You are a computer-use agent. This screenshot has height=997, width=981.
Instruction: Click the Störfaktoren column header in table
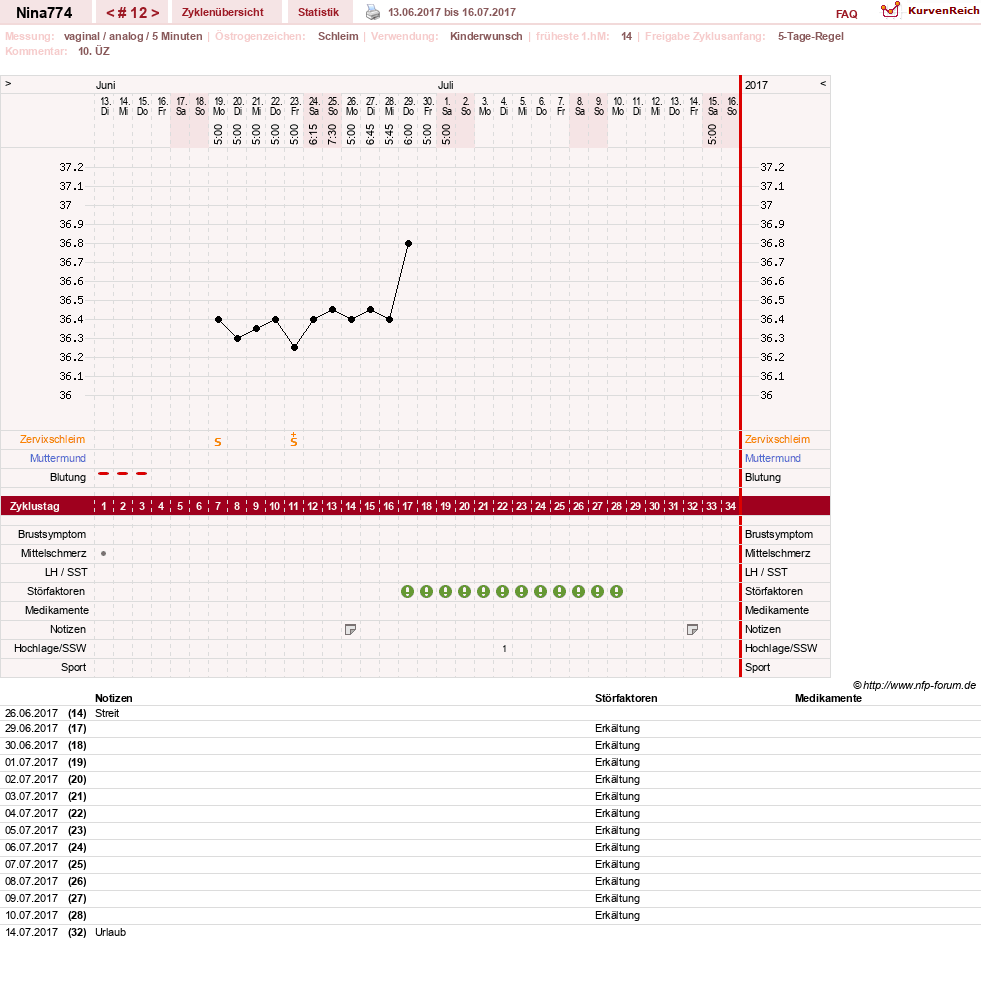click(x=626, y=698)
